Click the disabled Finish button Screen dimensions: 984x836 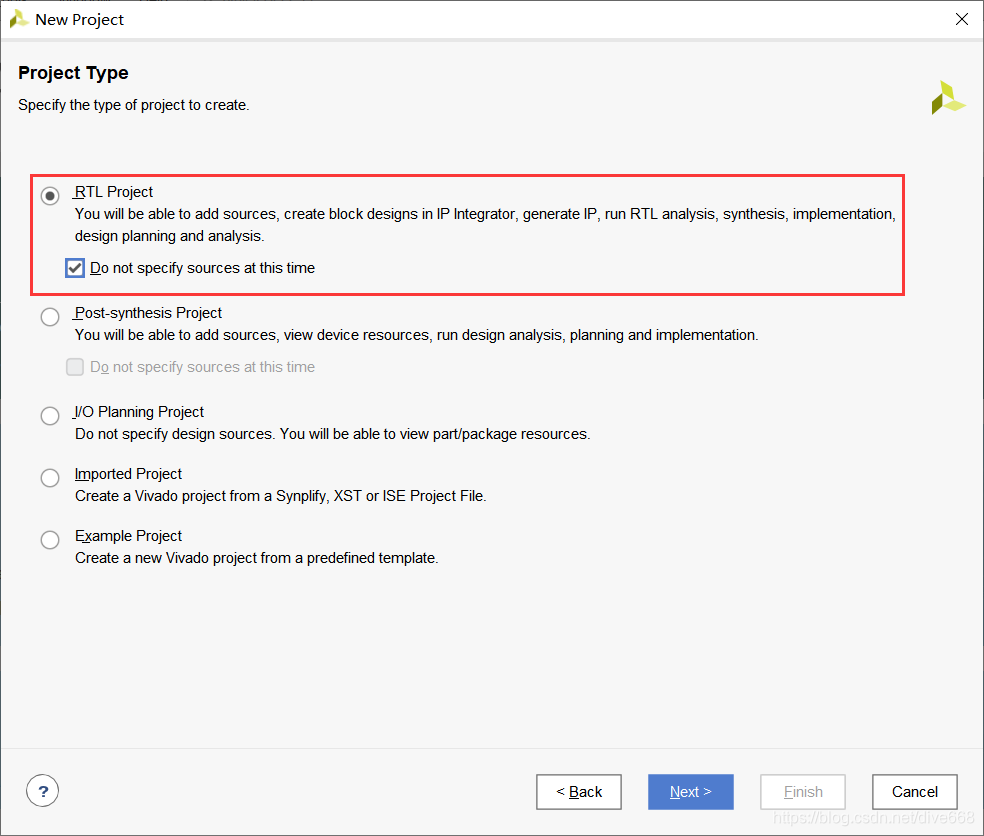[803, 792]
